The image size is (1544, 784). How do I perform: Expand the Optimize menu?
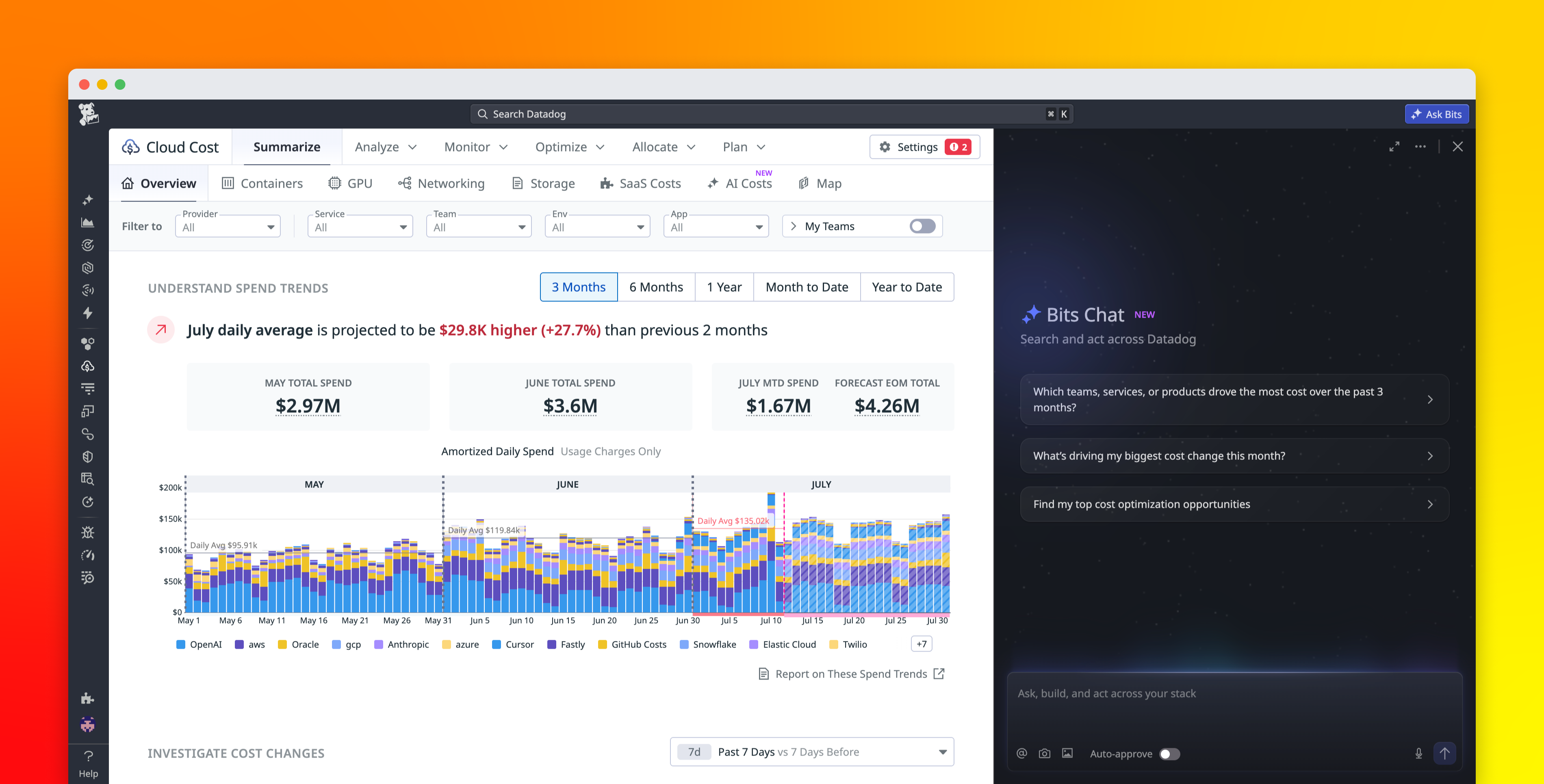click(569, 147)
